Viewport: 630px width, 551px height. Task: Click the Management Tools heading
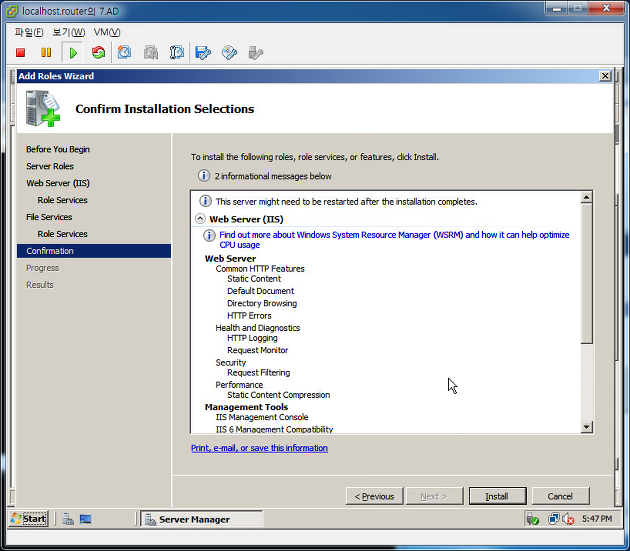[246, 407]
